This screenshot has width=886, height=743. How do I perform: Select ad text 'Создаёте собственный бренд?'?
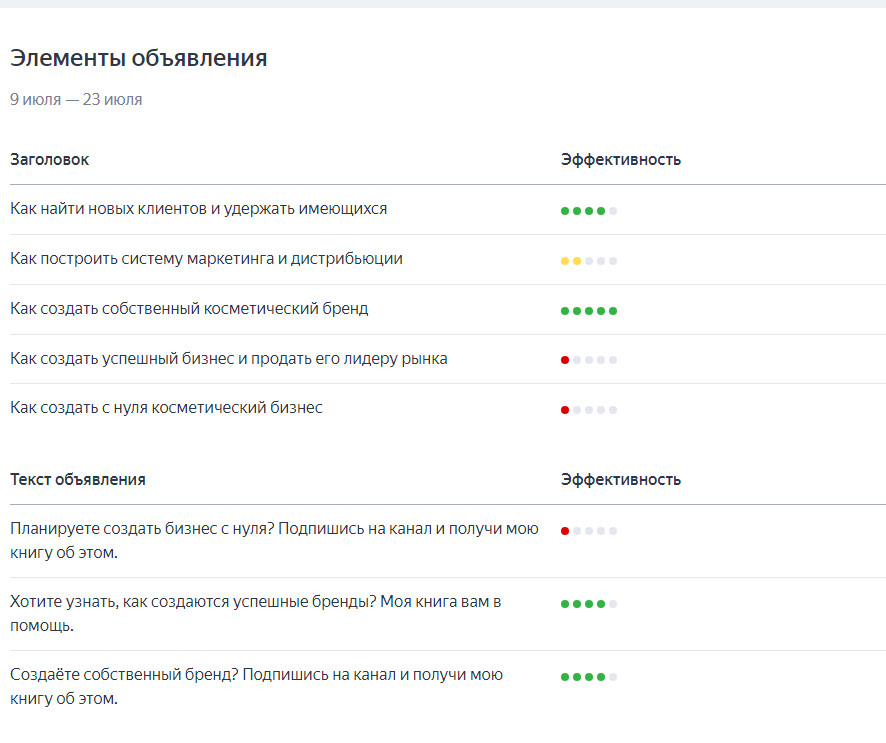coord(256,686)
